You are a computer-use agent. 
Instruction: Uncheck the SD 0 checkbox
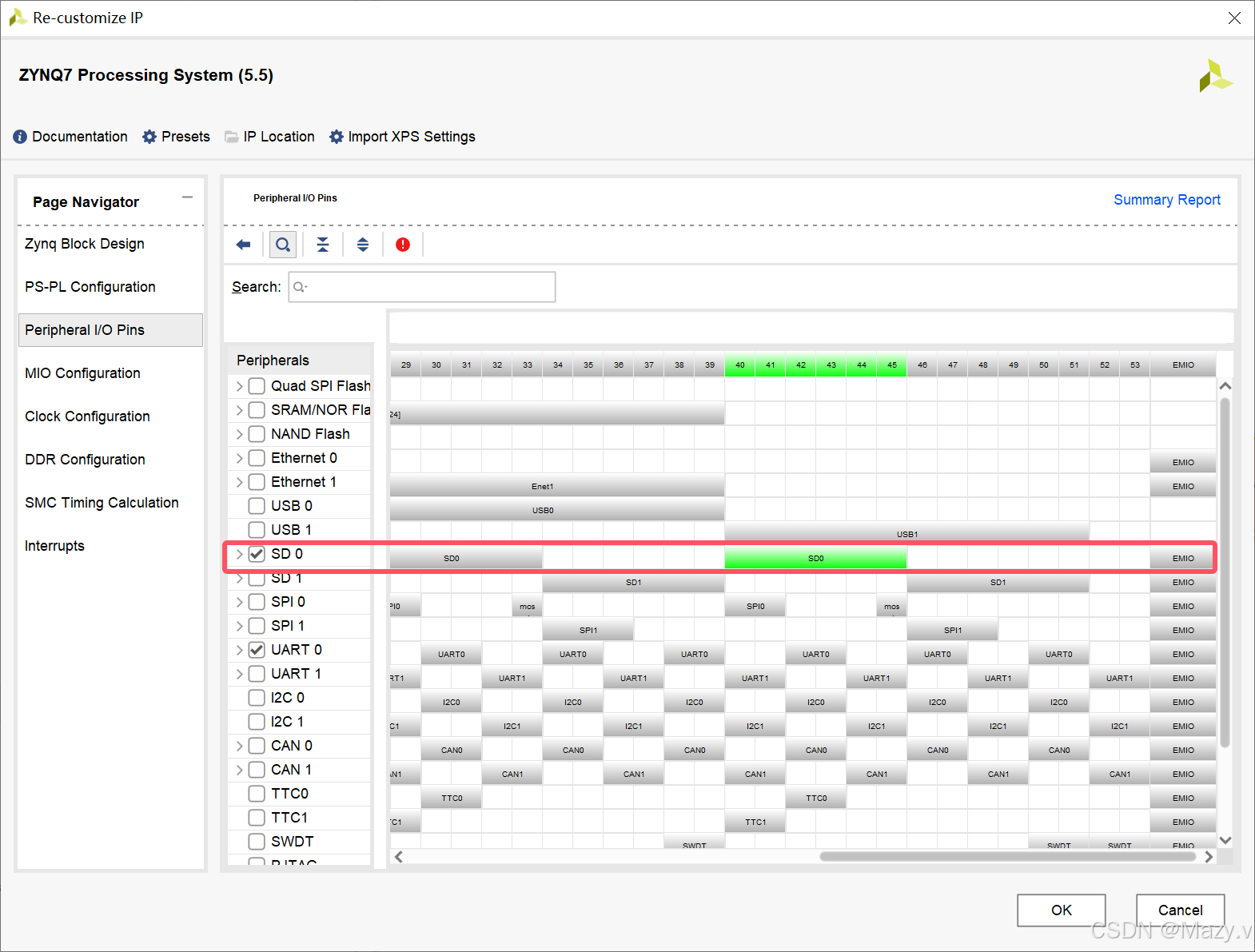257,554
